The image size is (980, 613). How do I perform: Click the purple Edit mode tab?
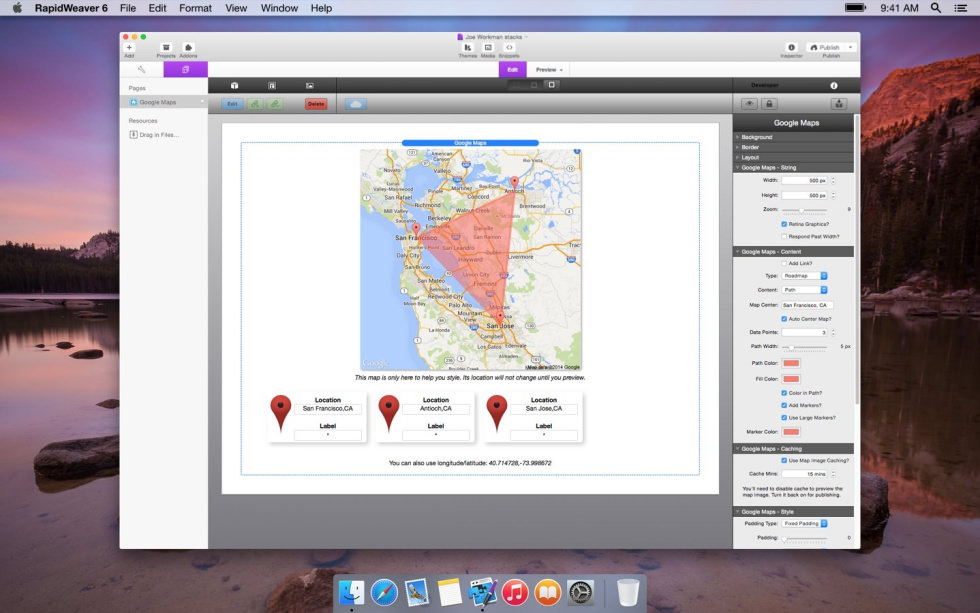coord(512,69)
